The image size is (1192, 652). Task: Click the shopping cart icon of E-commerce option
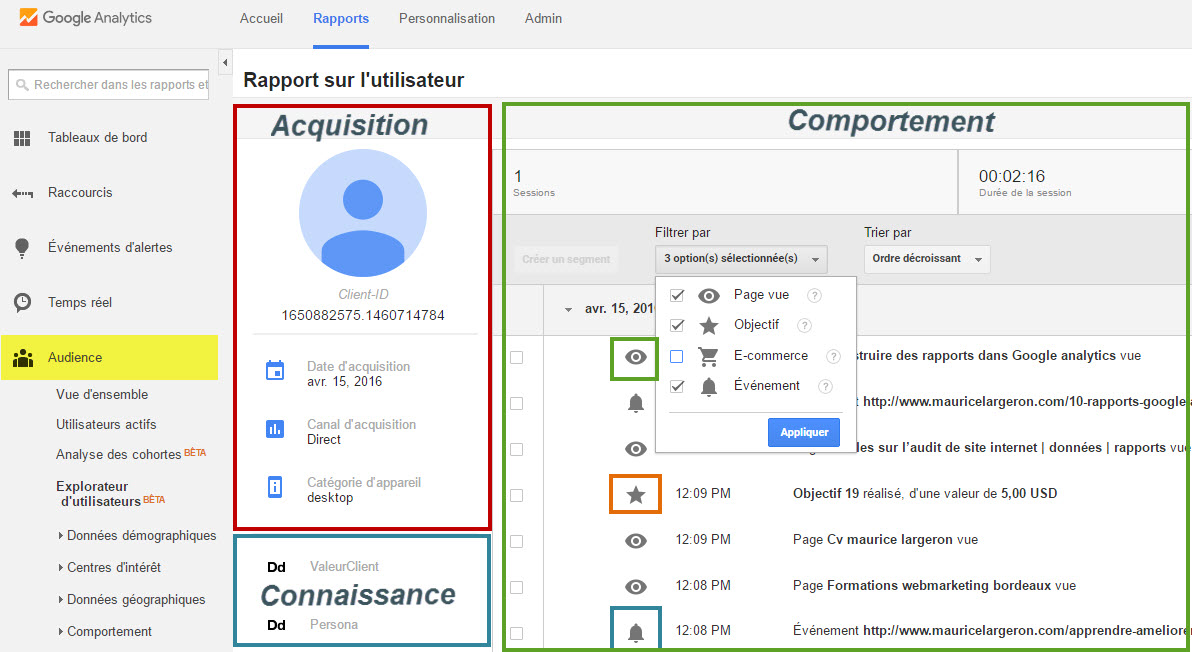point(708,356)
